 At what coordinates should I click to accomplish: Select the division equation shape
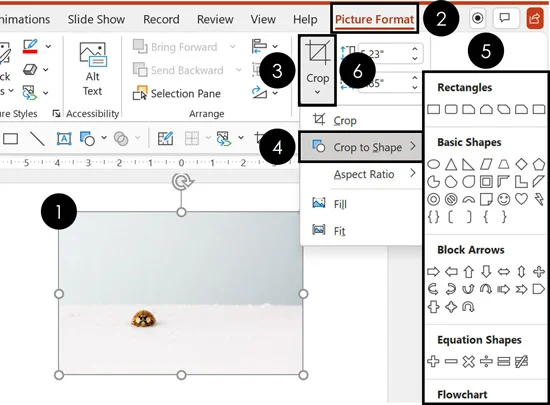coord(486,361)
